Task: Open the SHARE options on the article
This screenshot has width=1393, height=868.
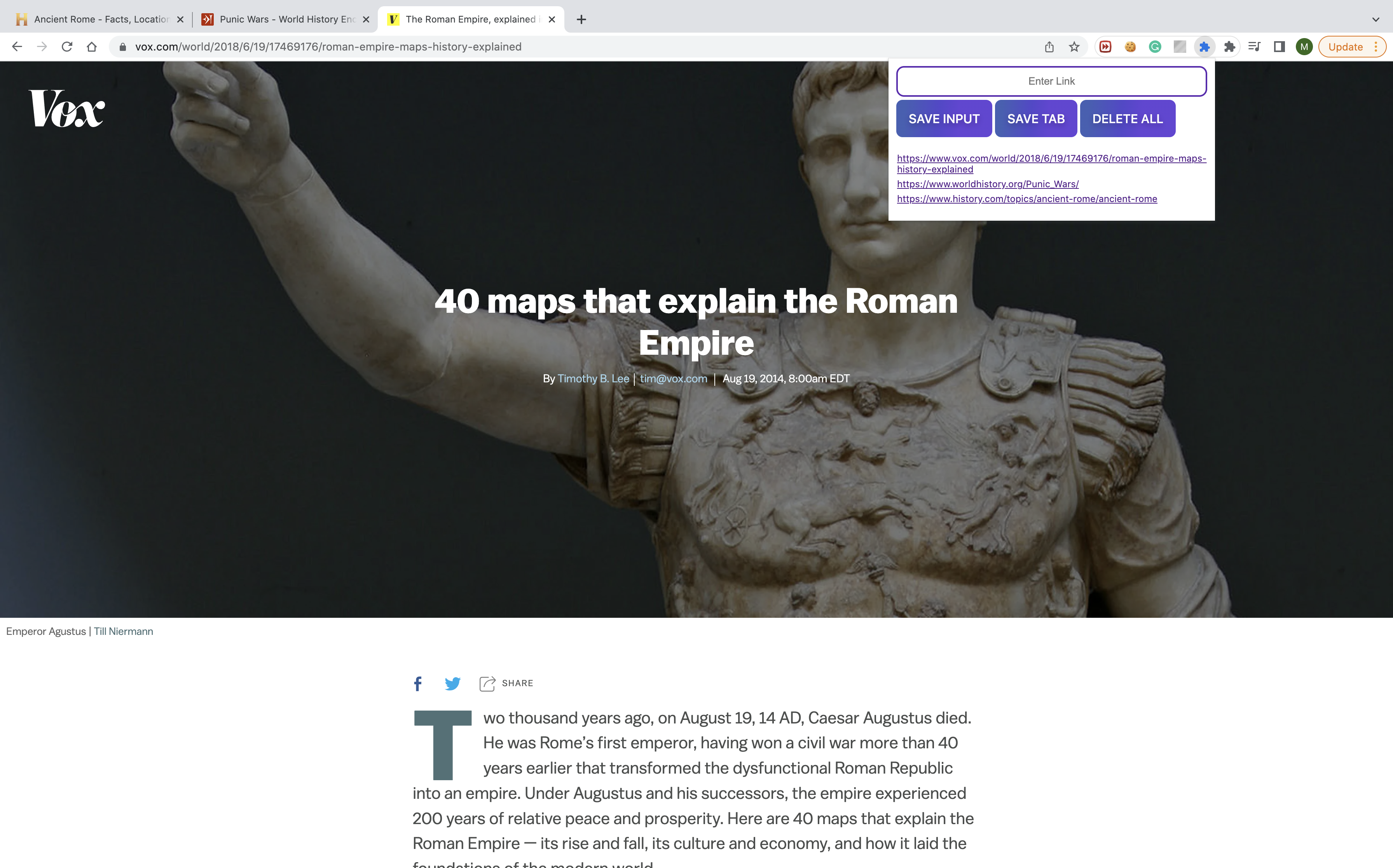Action: [506, 683]
